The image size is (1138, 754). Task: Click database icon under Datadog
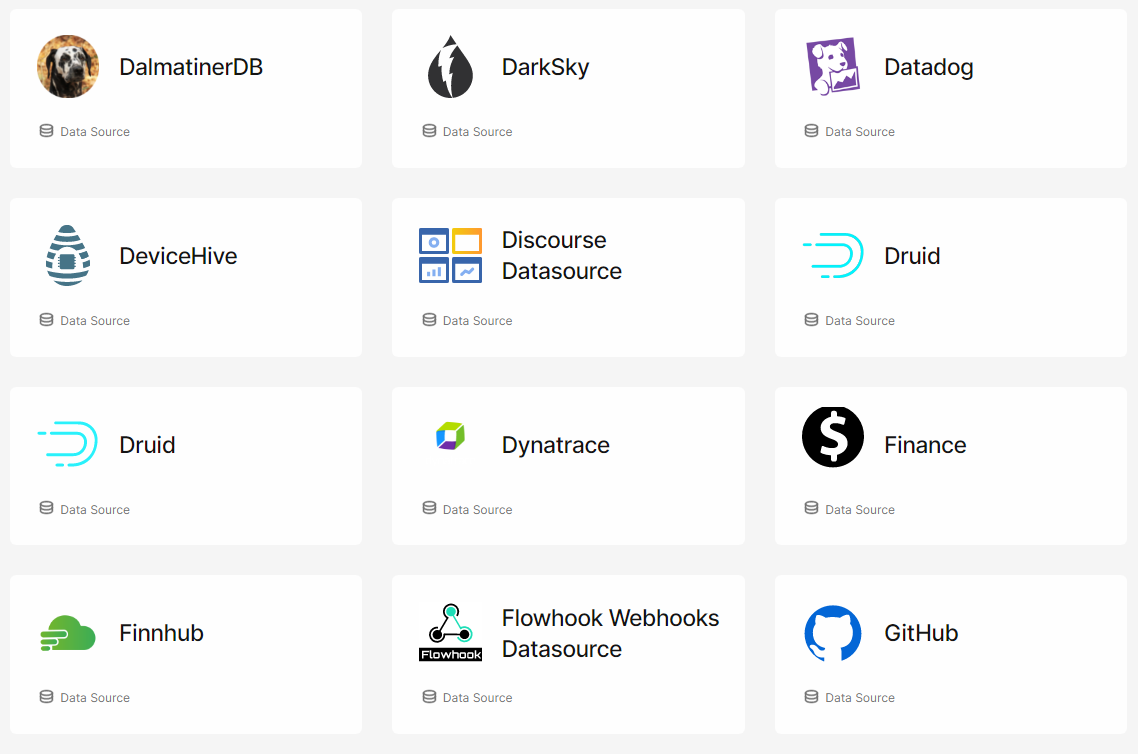point(811,131)
